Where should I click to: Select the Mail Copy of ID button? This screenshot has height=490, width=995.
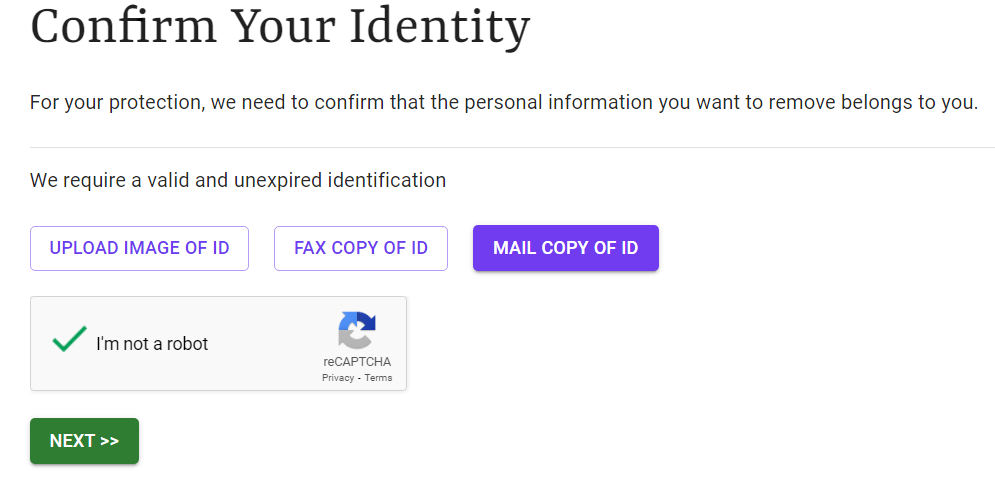click(565, 248)
